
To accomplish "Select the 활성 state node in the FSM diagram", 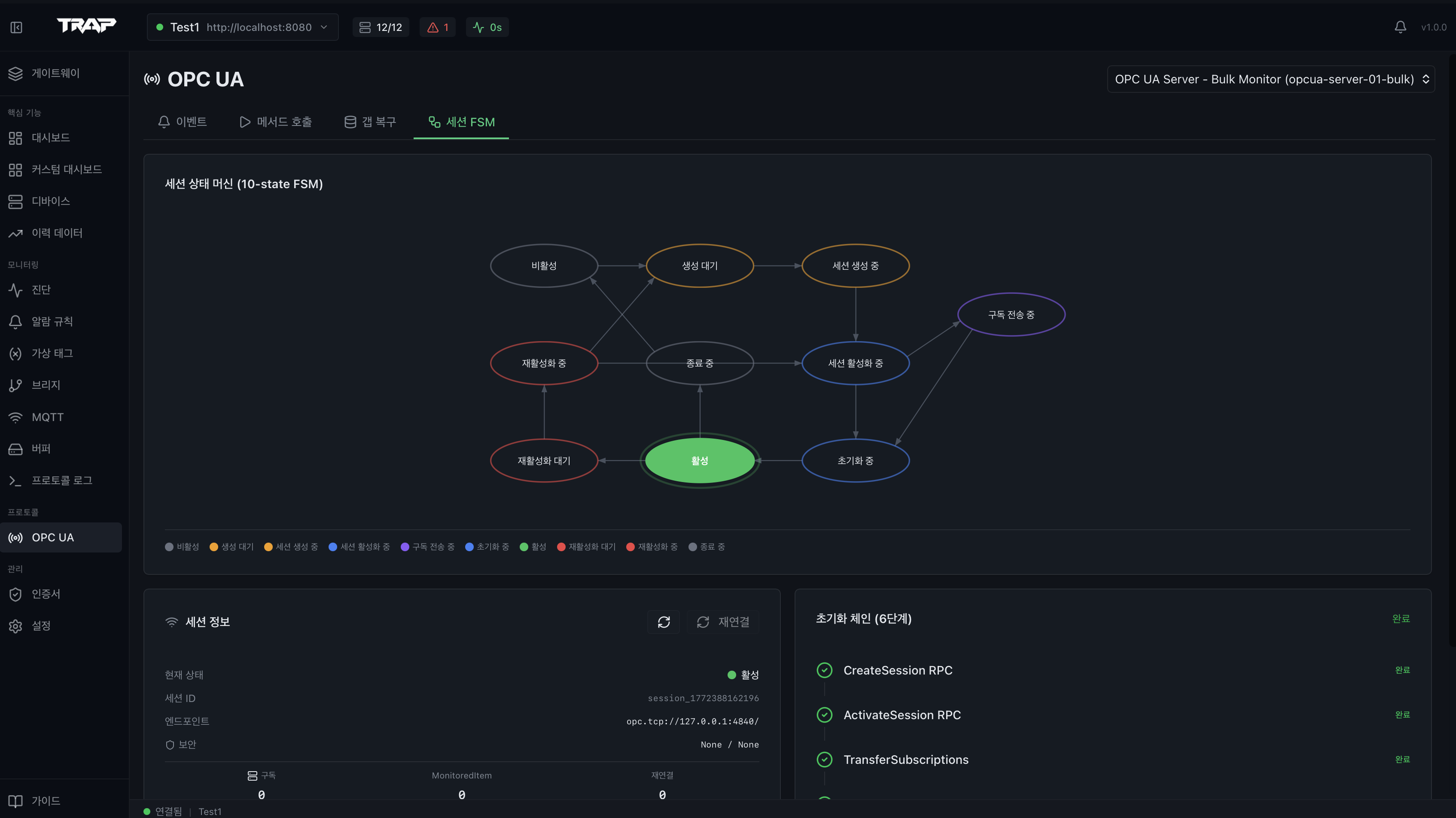I will 700,460.
